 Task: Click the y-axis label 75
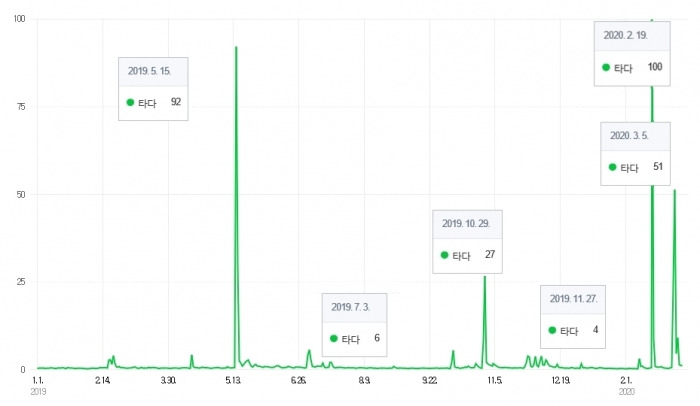tap(21, 106)
